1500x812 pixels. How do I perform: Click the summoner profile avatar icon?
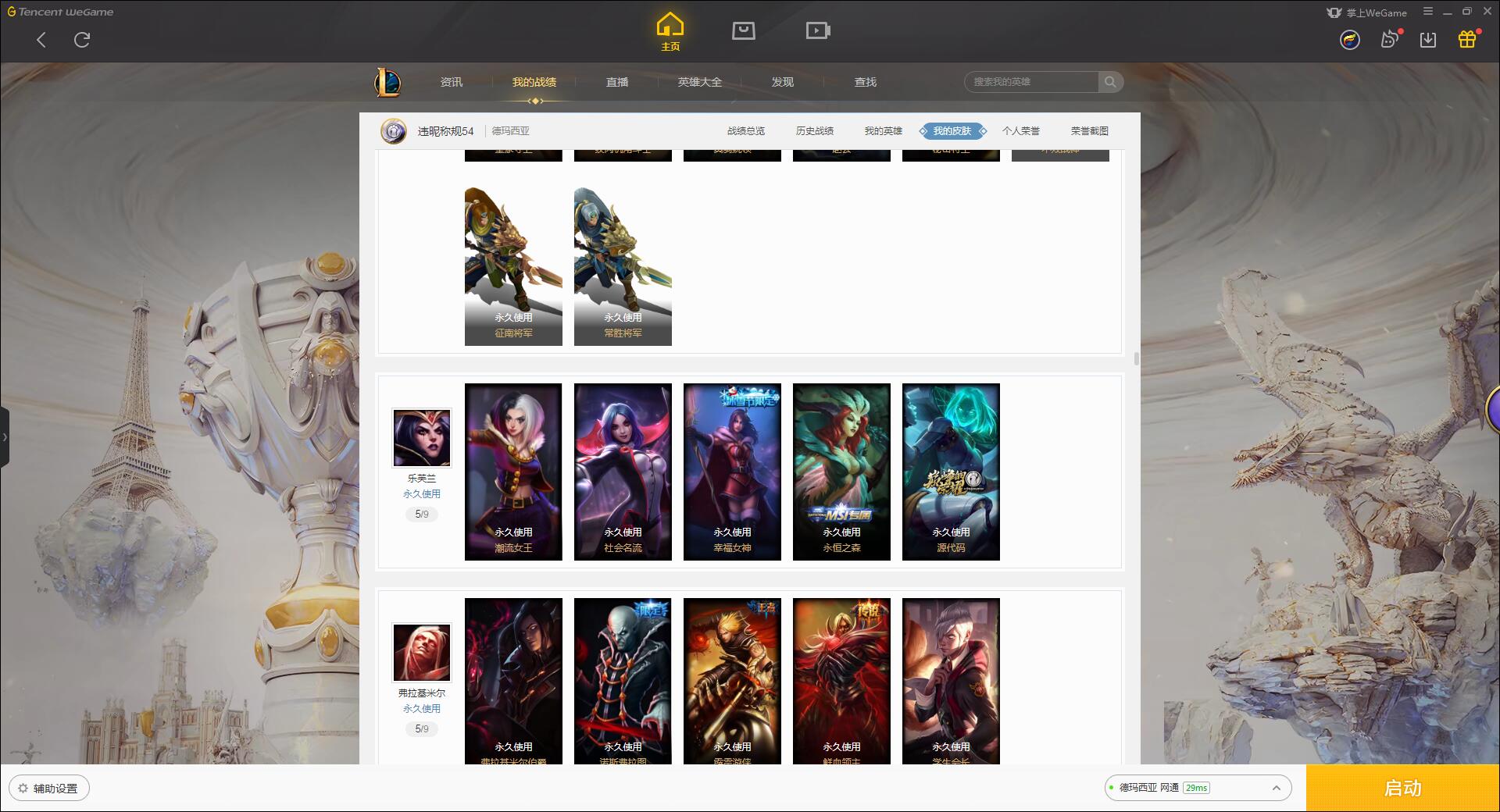pos(394,131)
